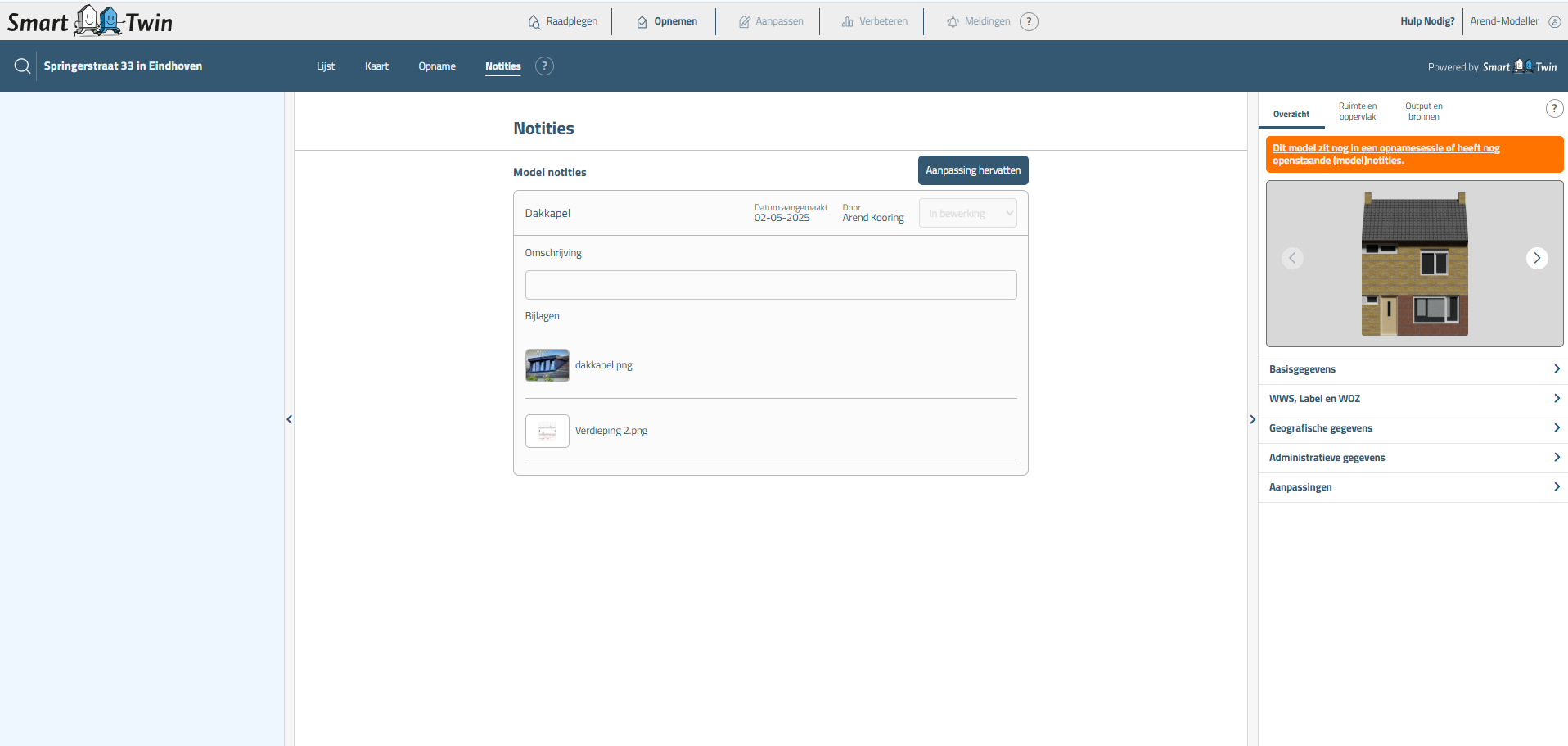Click the search magnifier icon
Screen dimensions: 1568x746
(22, 66)
